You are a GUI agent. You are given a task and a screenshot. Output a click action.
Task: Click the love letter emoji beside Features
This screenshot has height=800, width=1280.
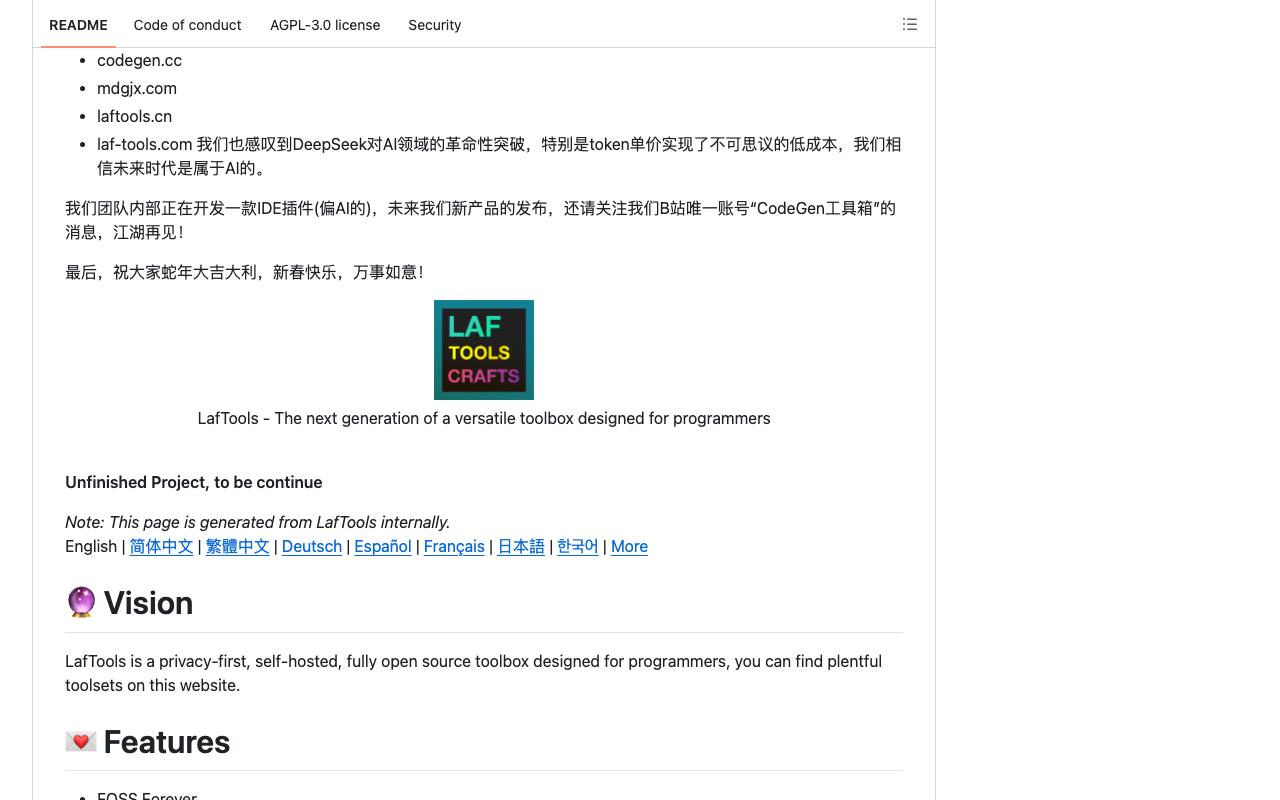(81, 741)
